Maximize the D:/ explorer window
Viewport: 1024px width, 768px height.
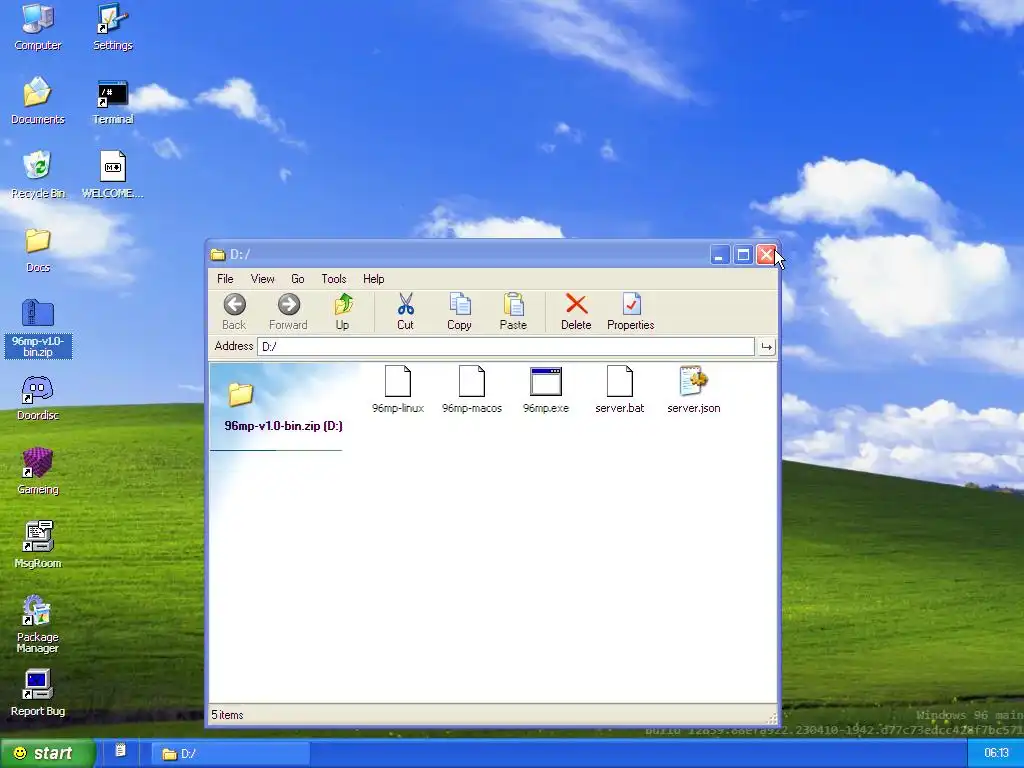pyautogui.click(x=743, y=255)
